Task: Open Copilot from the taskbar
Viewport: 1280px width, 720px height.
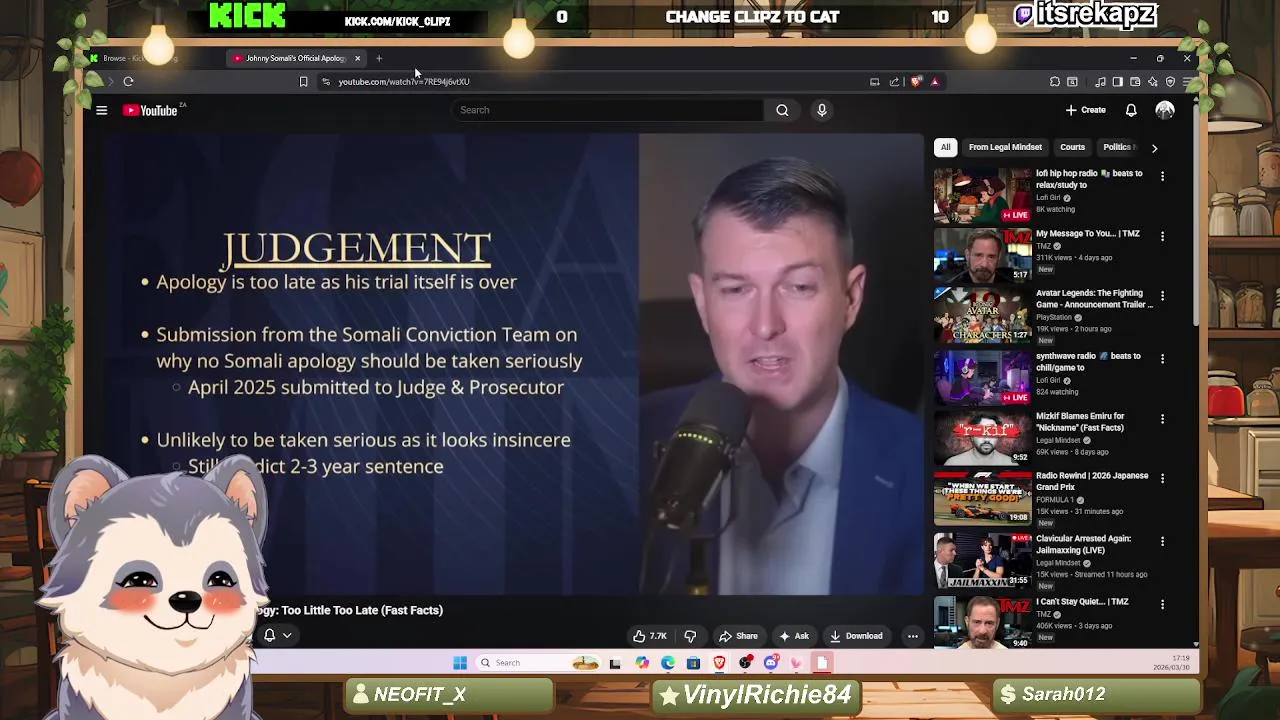Action: [x=641, y=663]
